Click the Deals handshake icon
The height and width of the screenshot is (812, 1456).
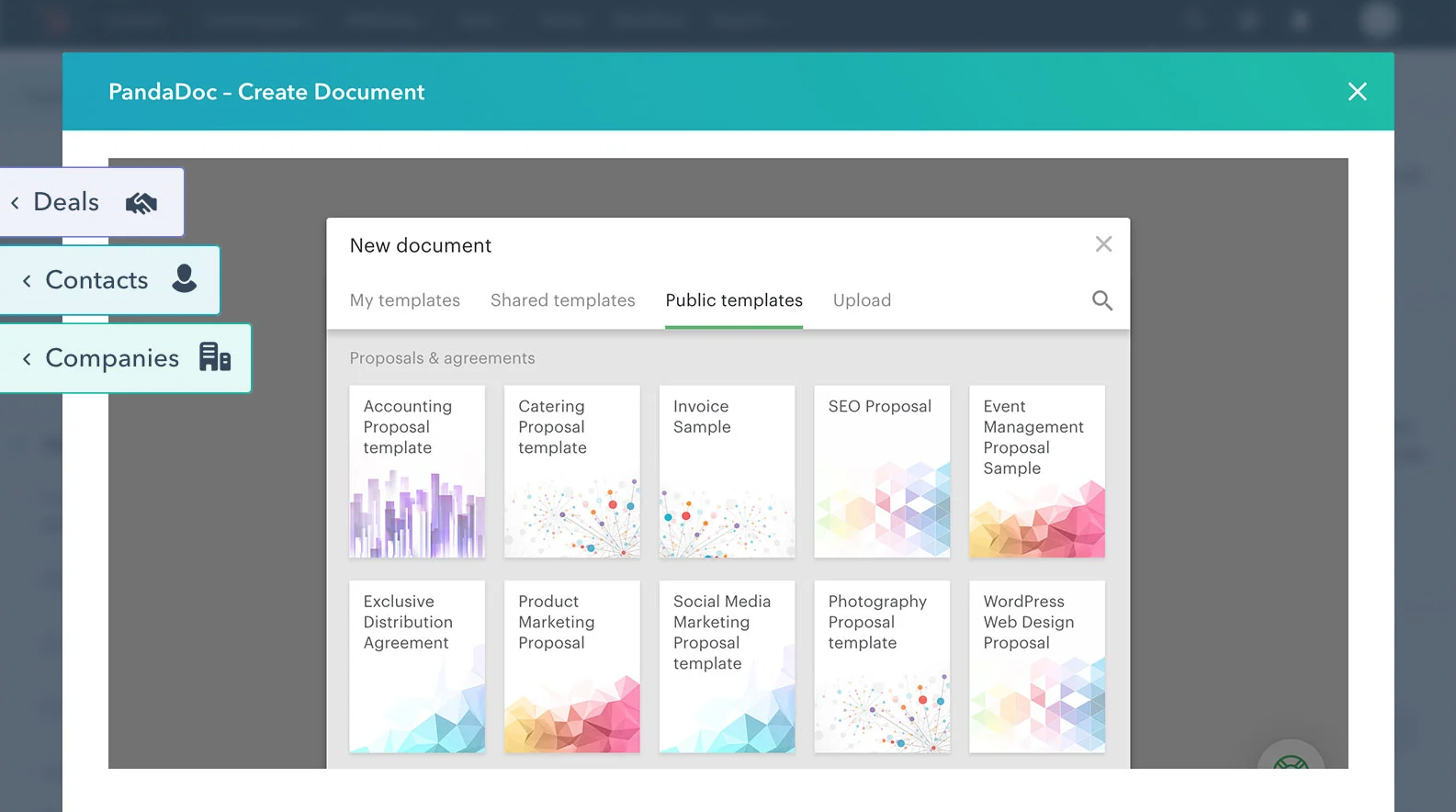[x=141, y=202]
